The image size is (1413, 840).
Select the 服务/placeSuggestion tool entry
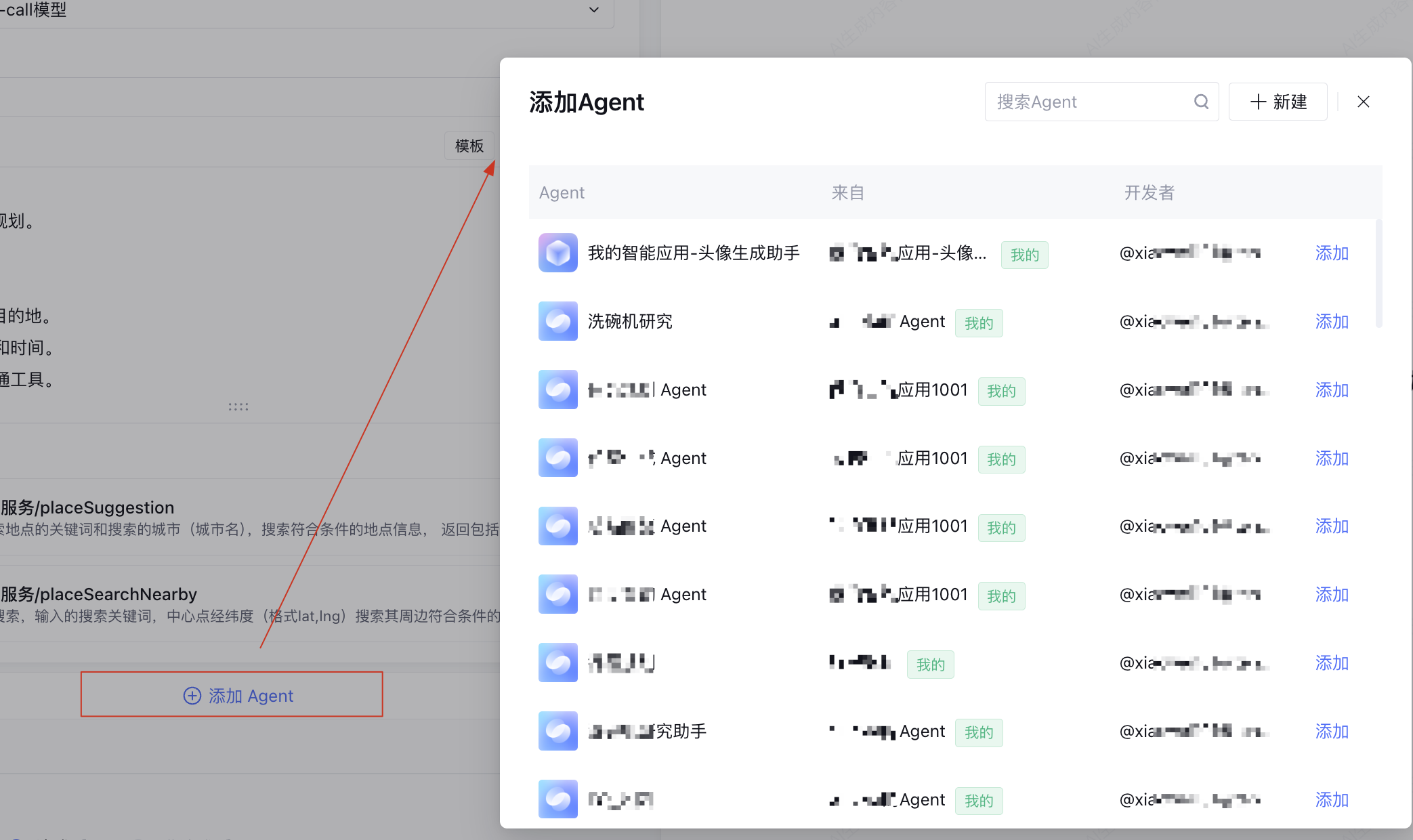click(x=249, y=518)
